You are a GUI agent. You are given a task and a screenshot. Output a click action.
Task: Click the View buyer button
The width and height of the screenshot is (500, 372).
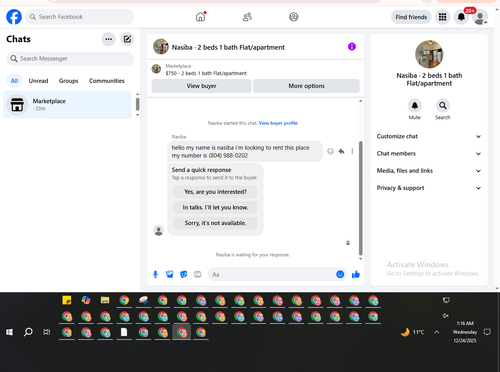(201, 86)
